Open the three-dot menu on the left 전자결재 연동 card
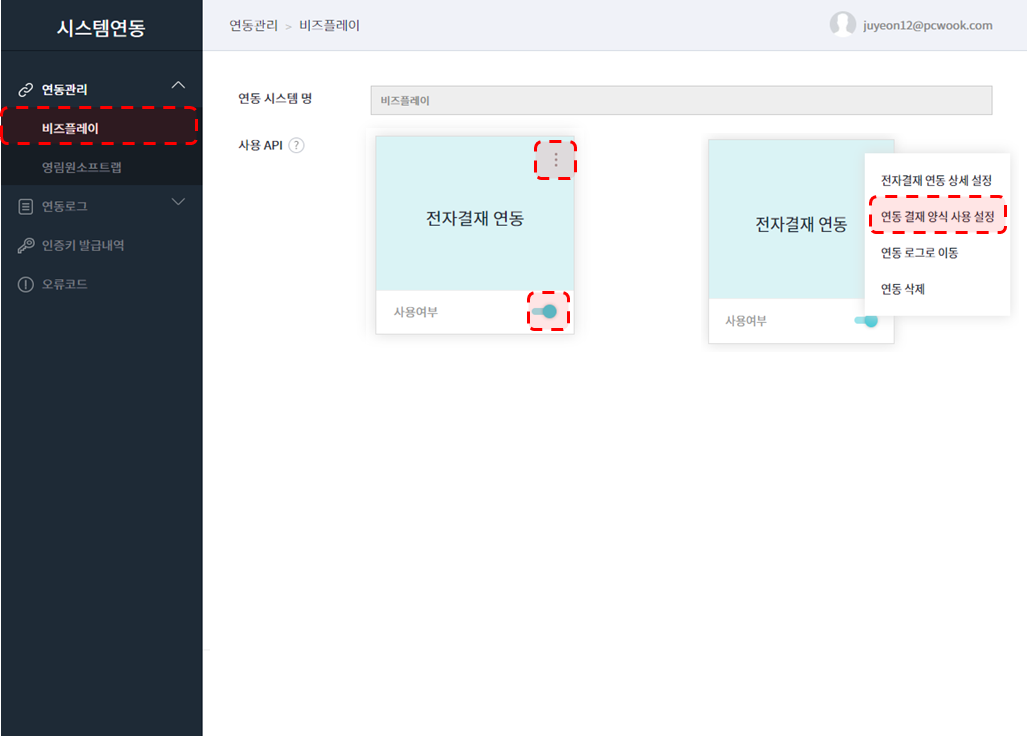Image resolution: width=1027 pixels, height=736 pixels. pyautogui.click(x=556, y=160)
